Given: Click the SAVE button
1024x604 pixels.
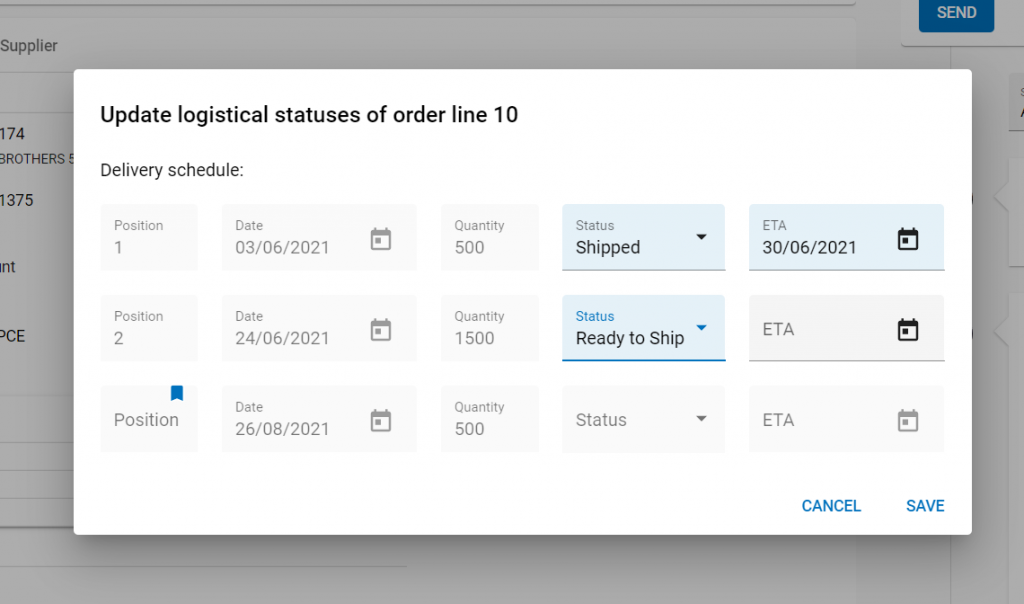Looking at the screenshot, I should click(x=925, y=506).
